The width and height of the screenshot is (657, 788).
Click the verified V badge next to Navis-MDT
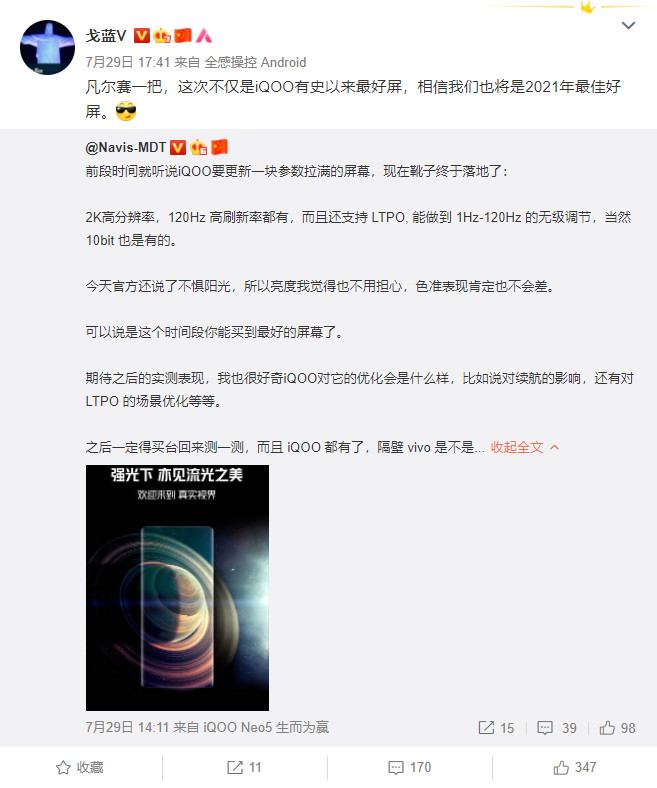[x=177, y=147]
